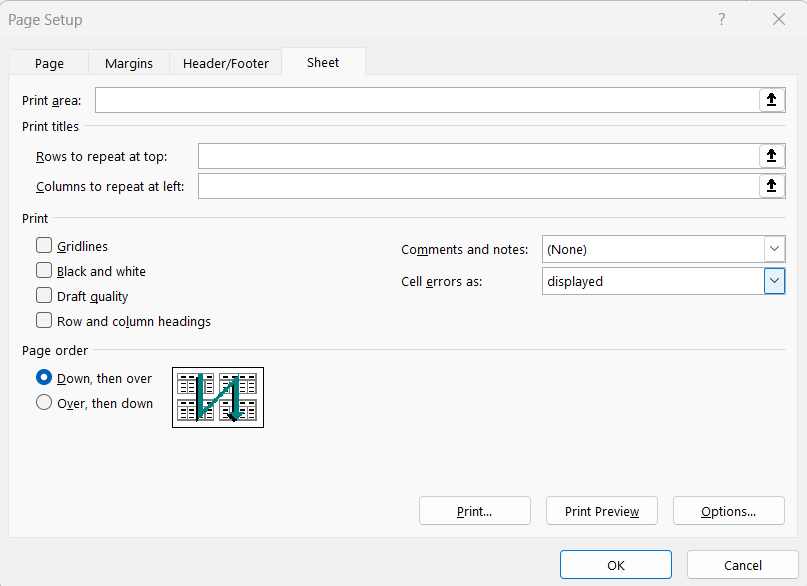The height and width of the screenshot is (586, 807).
Task: Expand the Cell errors as dropdown arrow
Action: (774, 281)
